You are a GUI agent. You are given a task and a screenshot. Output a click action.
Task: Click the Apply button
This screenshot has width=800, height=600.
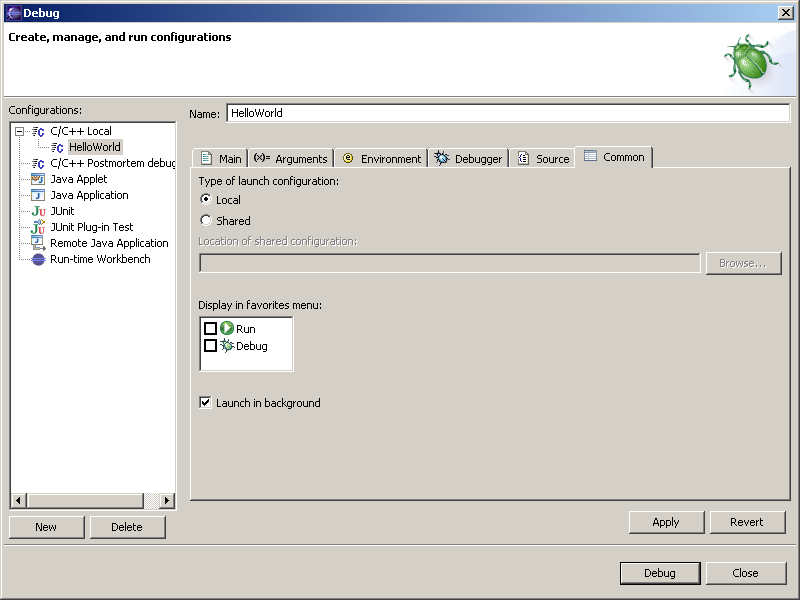(665, 522)
